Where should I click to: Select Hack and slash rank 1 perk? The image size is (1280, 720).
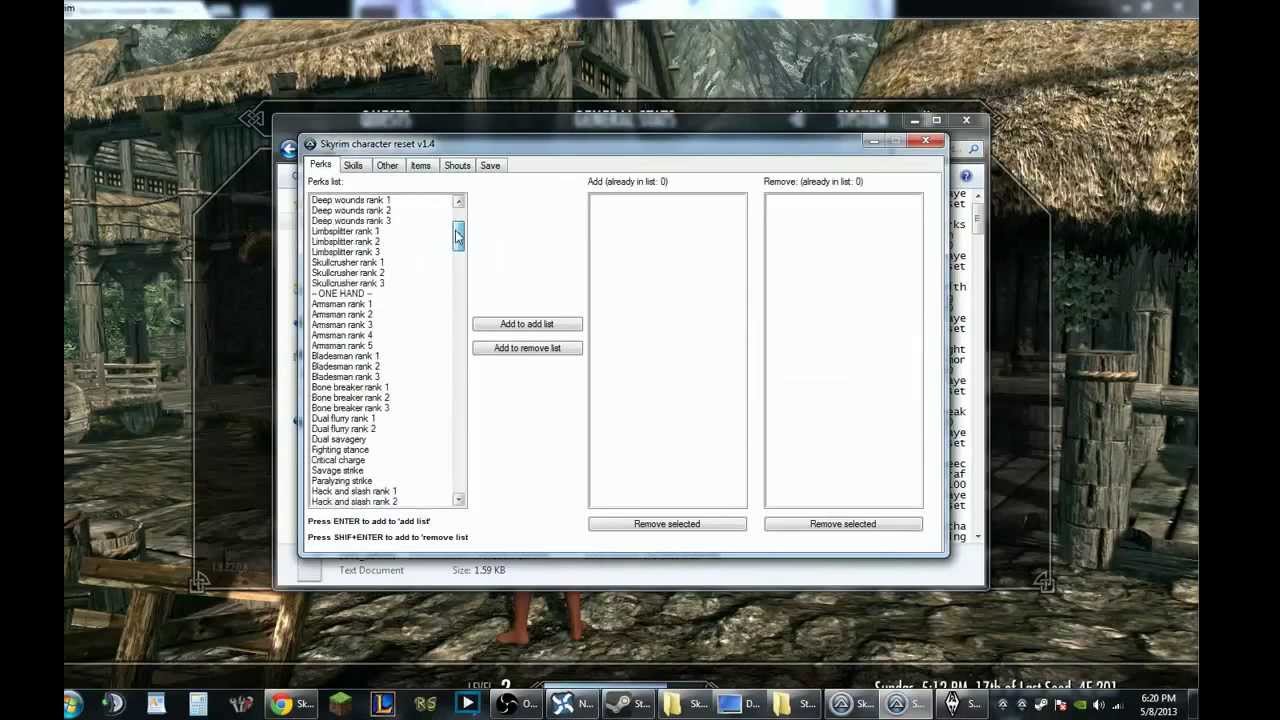(x=354, y=492)
